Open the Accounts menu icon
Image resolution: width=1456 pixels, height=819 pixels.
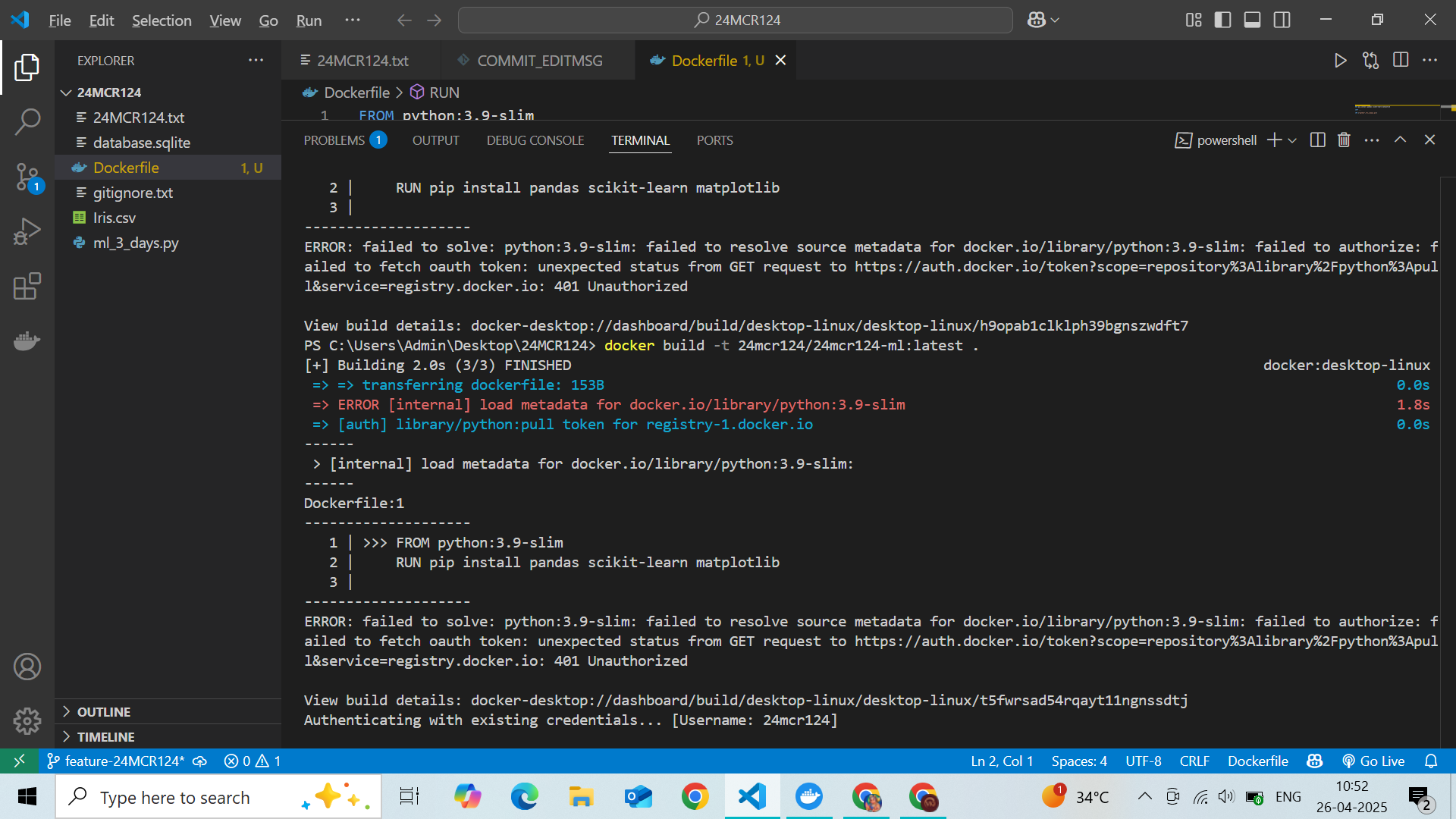pyautogui.click(x=27, y=667)
